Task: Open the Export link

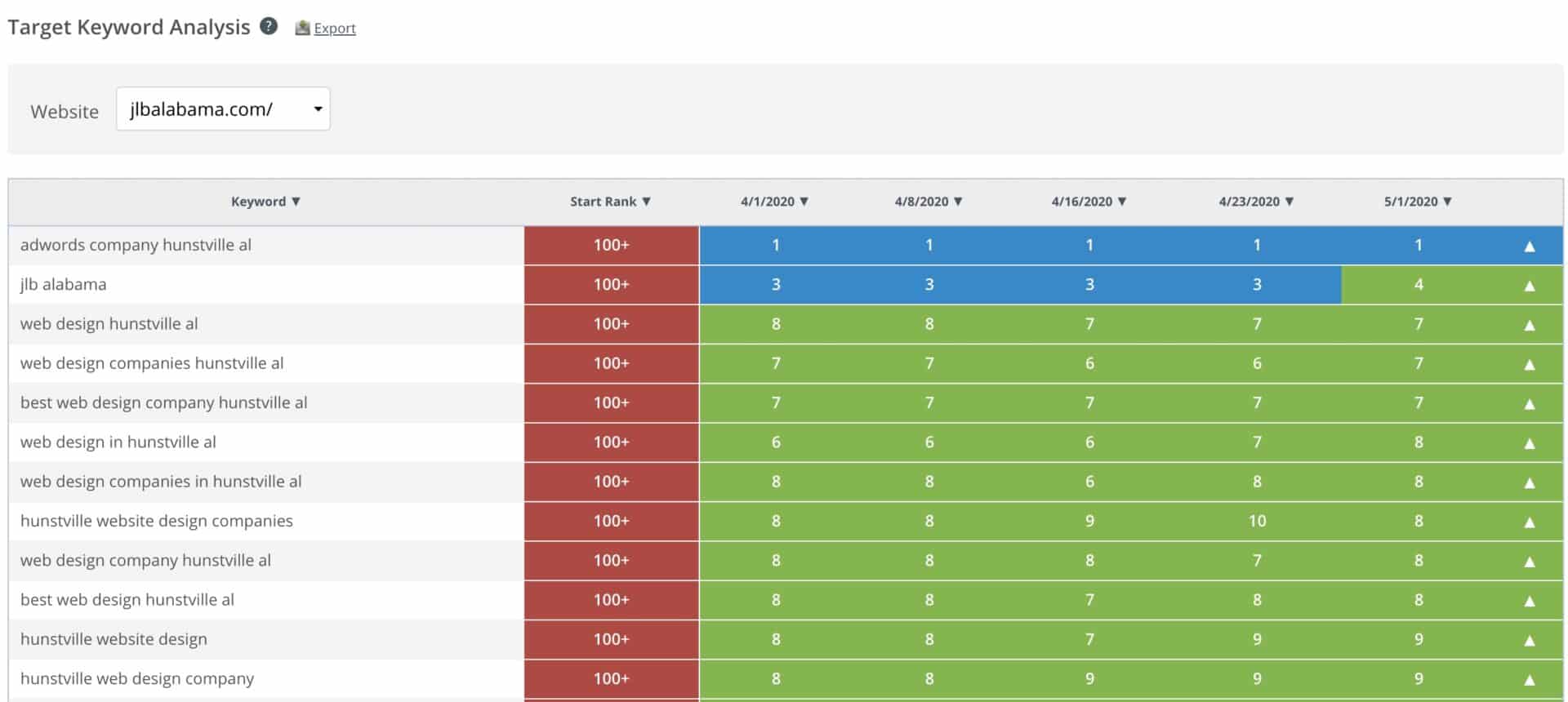Action: [x=335, y=29]
